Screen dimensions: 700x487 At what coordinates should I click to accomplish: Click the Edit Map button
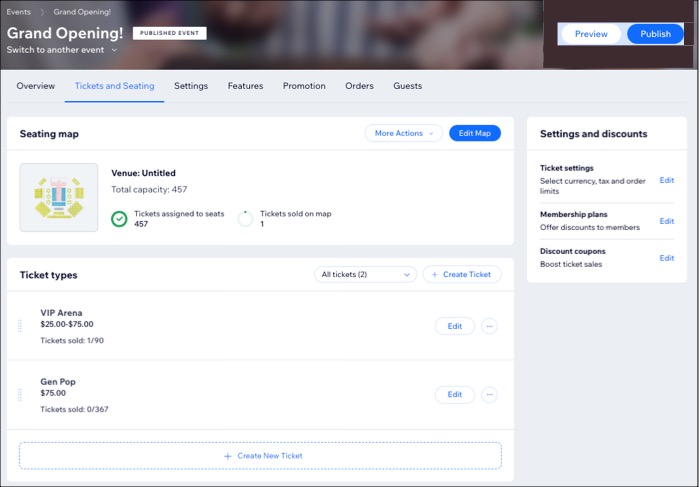coord(475,133)
